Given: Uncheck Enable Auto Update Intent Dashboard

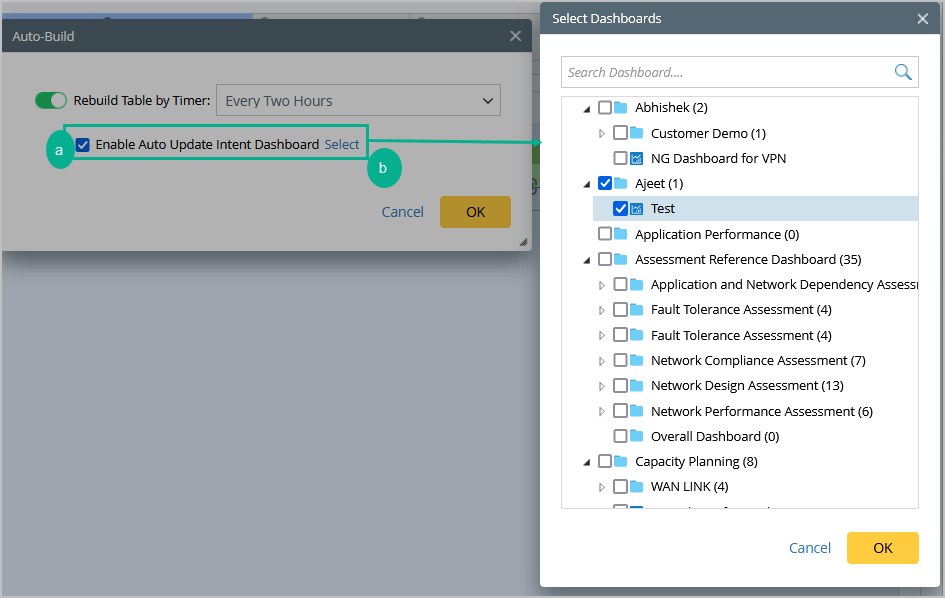Looking at the screenshot, I should click(x=83, y=144).
